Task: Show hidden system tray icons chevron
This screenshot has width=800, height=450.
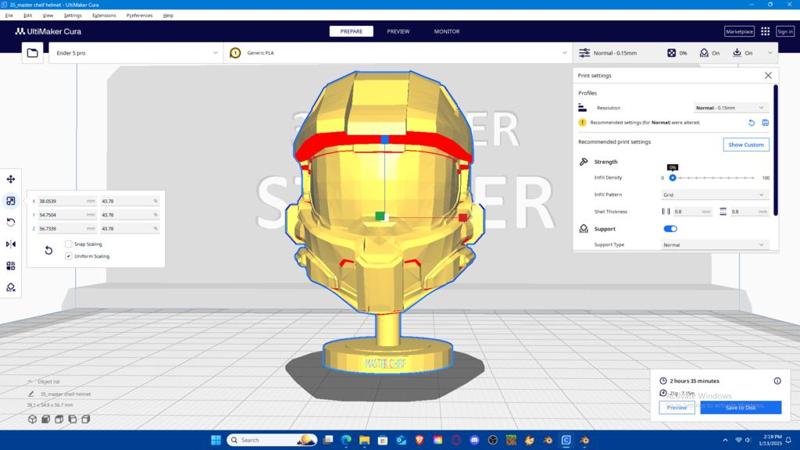Action: click(x=725, y=440)
